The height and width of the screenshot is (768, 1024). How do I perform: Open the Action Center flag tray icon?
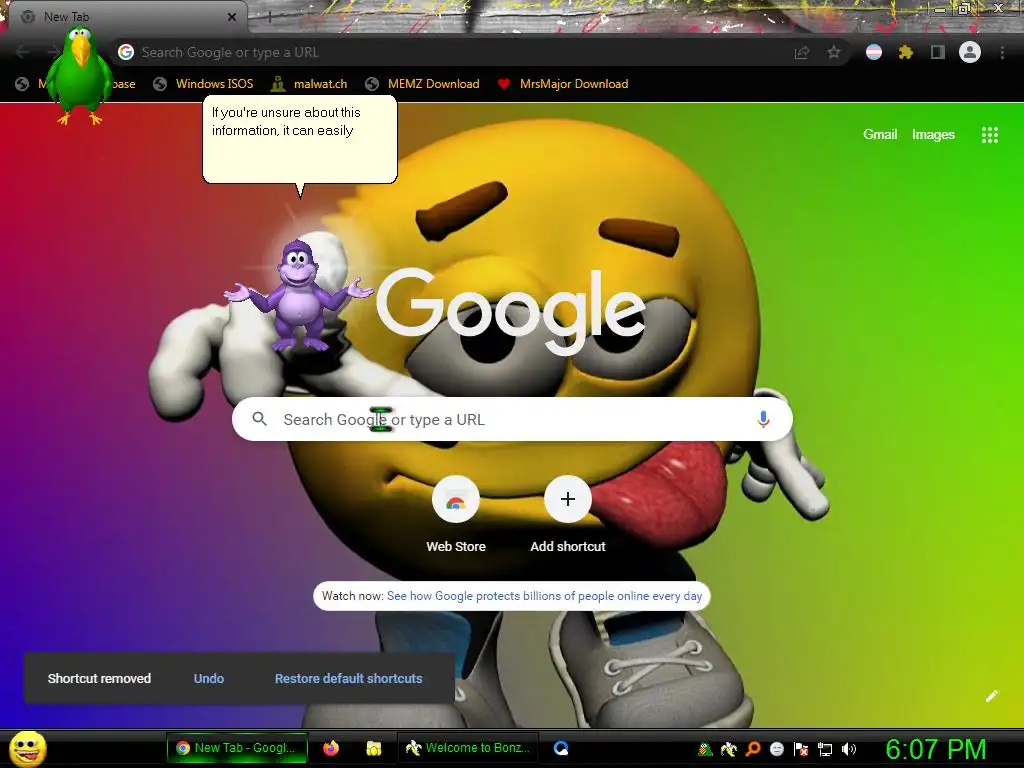pyautogui.click(x=801, y=749)
